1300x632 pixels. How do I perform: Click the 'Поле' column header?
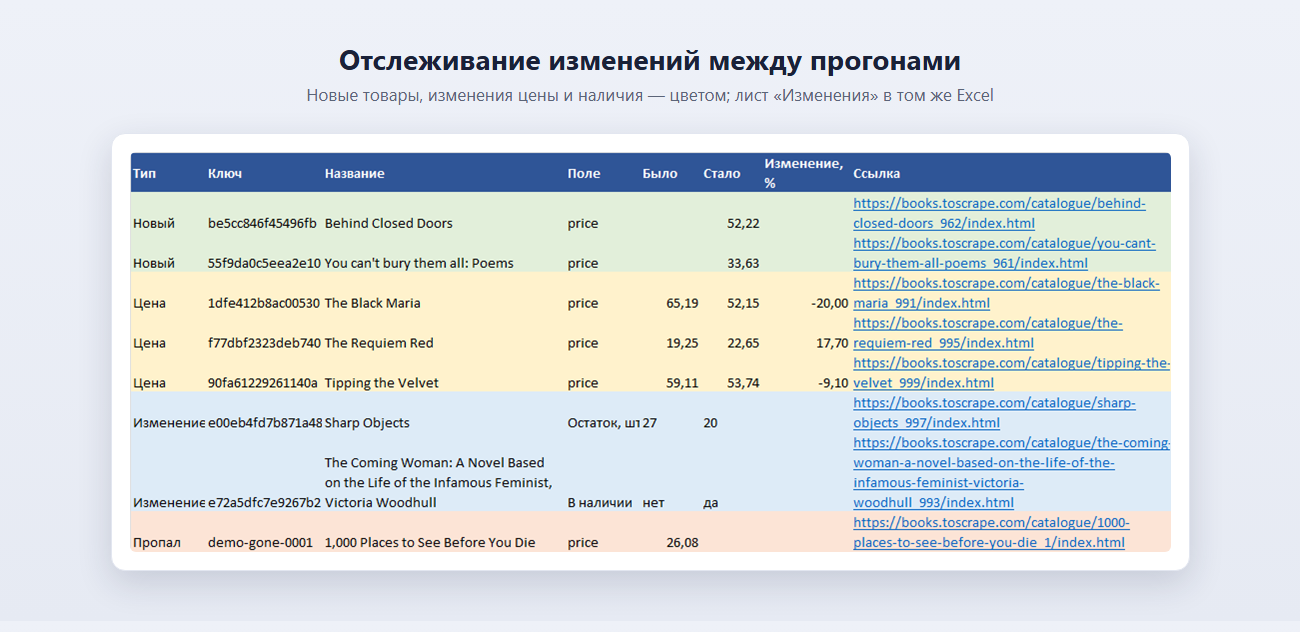coord(584,173)
